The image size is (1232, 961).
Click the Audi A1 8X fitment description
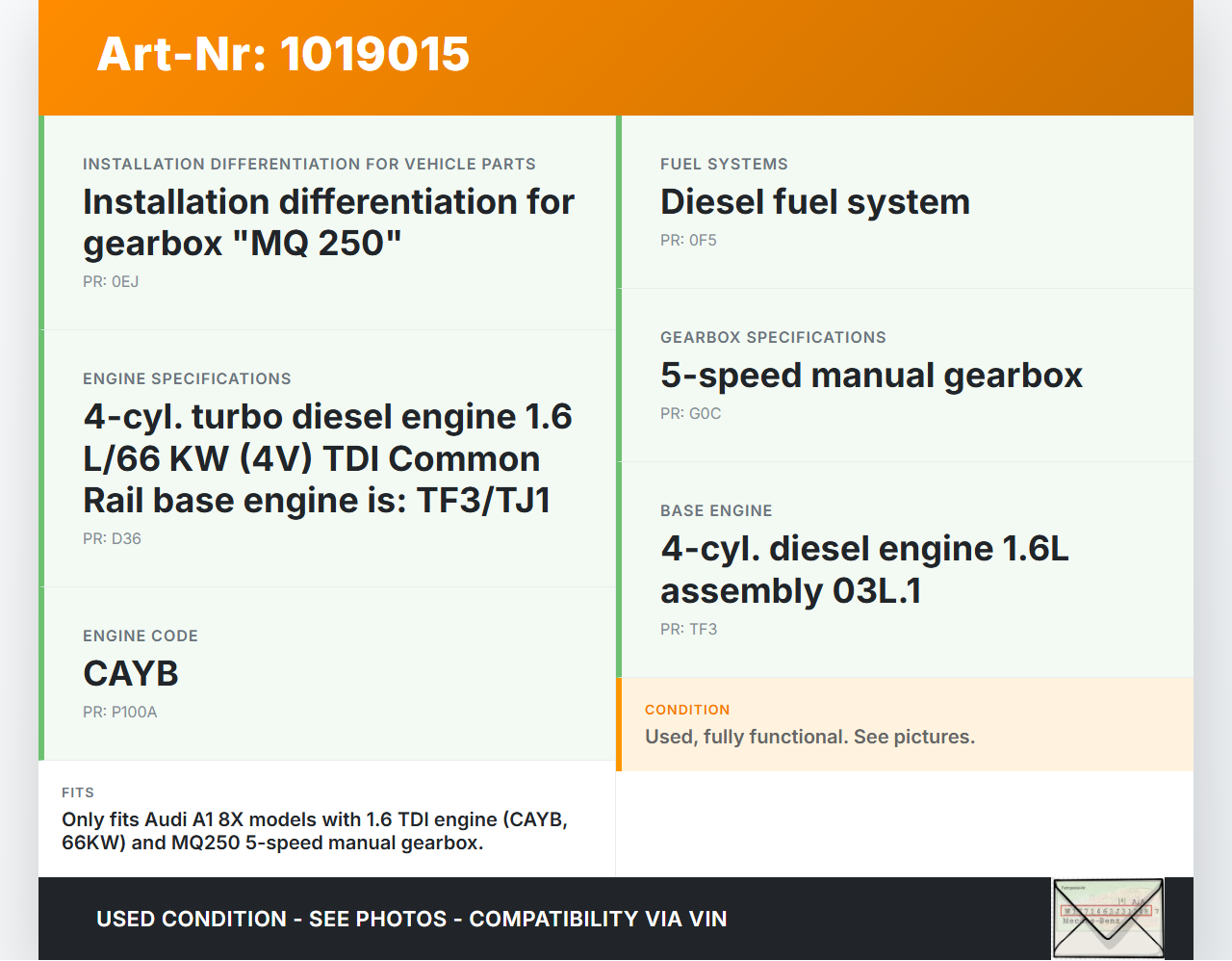click(315, 831)
